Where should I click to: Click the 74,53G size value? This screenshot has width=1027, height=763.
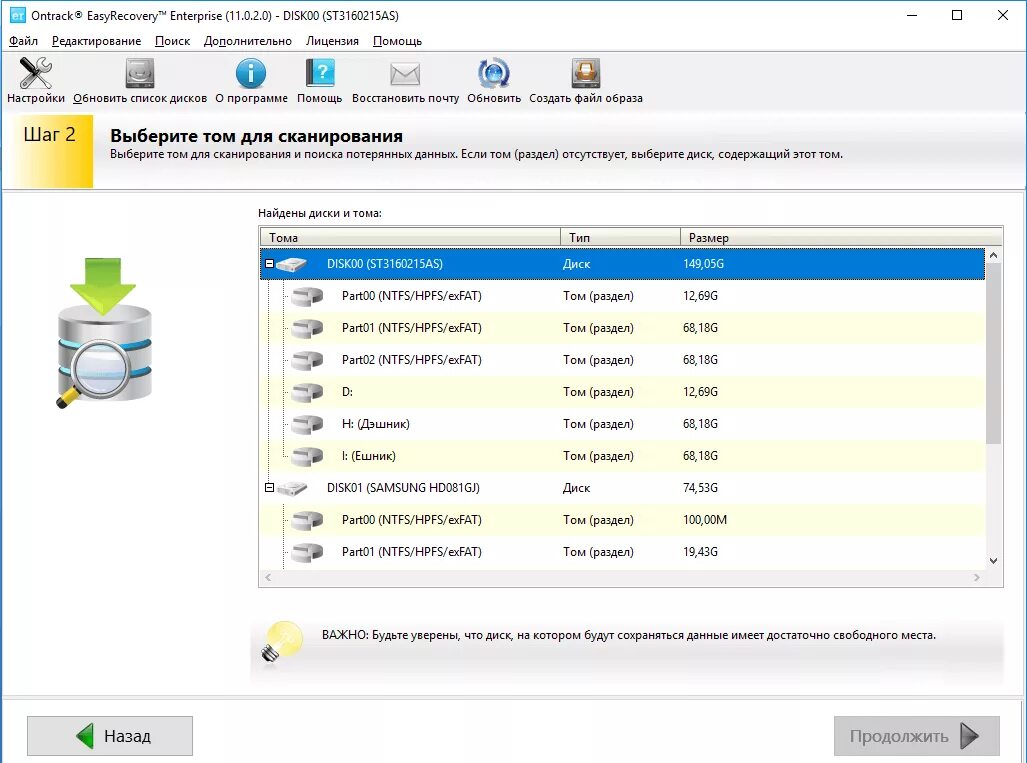coord(700,488)
